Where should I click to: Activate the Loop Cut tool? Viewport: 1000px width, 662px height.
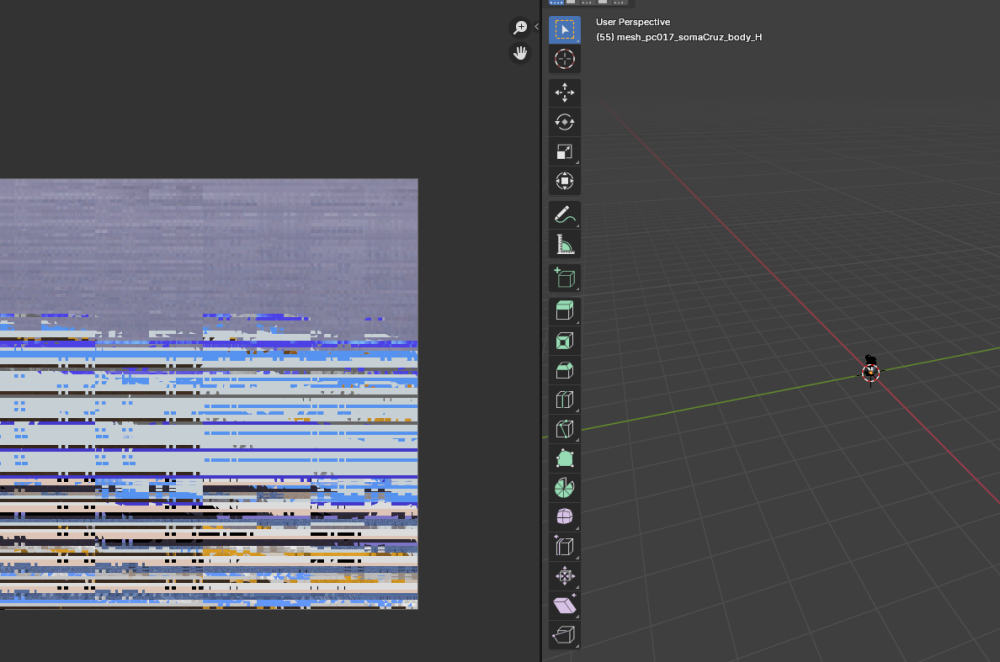click(x=564, y=400)
